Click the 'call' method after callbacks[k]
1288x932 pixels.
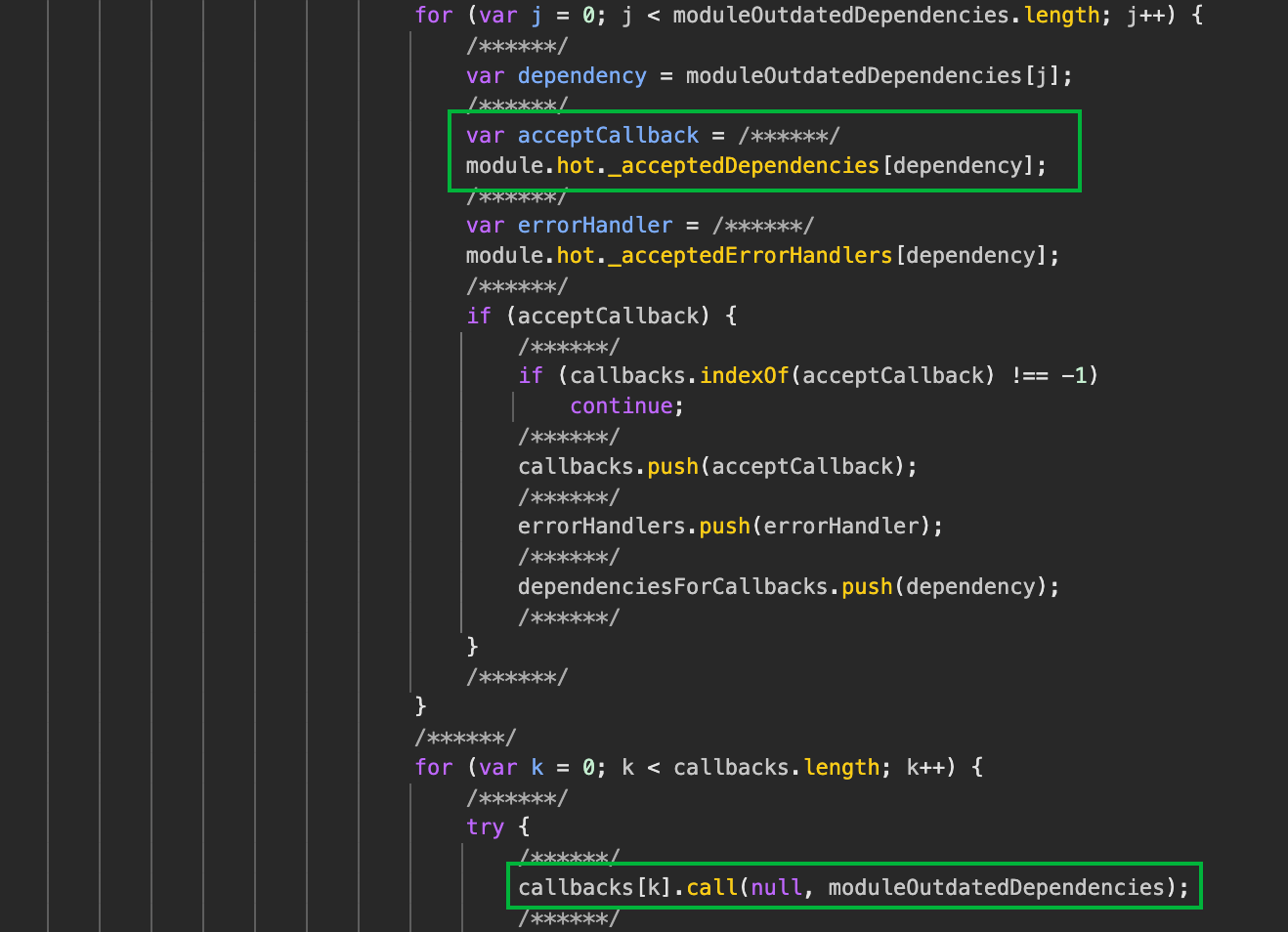[x=712, y=888]
